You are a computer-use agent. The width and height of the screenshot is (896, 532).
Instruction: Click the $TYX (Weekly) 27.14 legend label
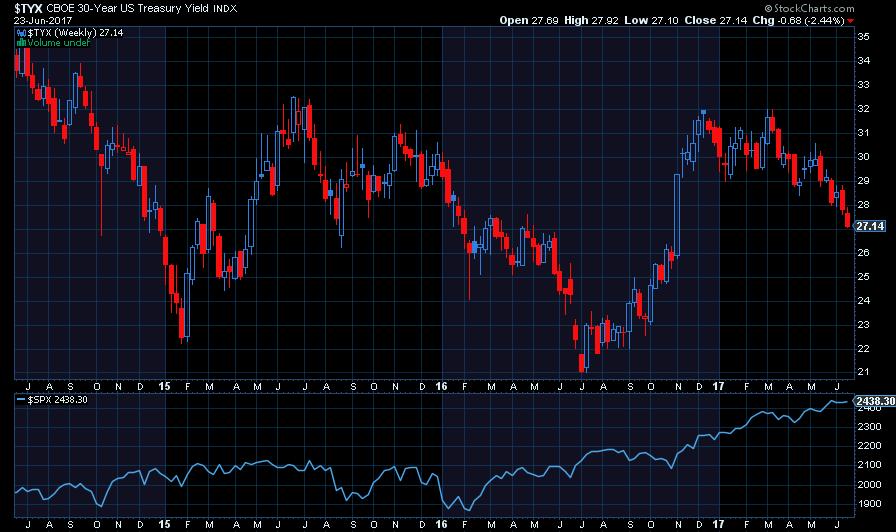[x=75, y=33]
